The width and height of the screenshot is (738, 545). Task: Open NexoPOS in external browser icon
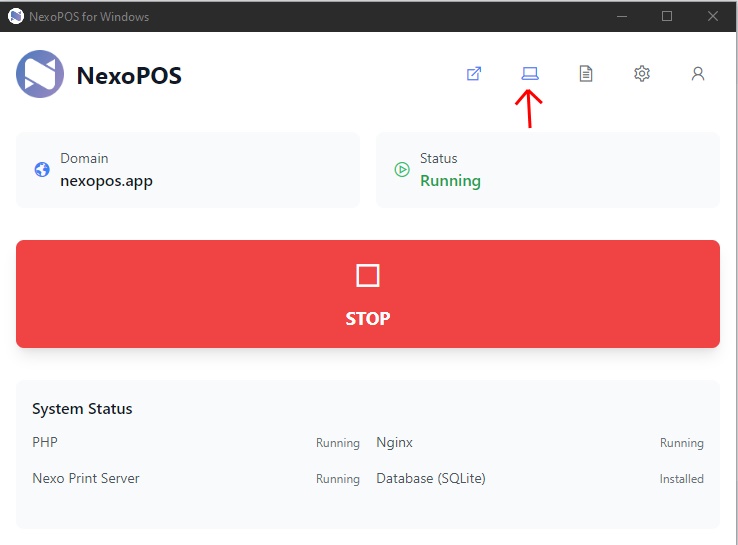474,73
